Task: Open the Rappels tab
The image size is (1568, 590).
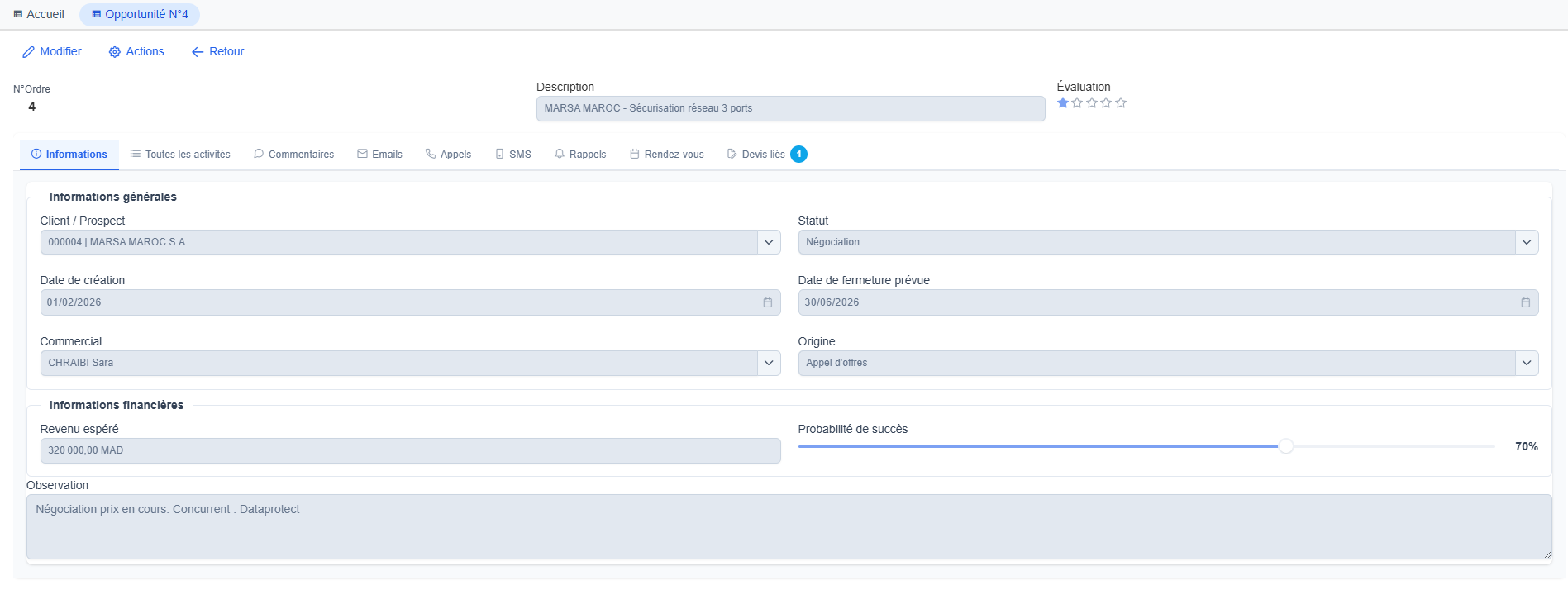Action: [x=580, y=155]
